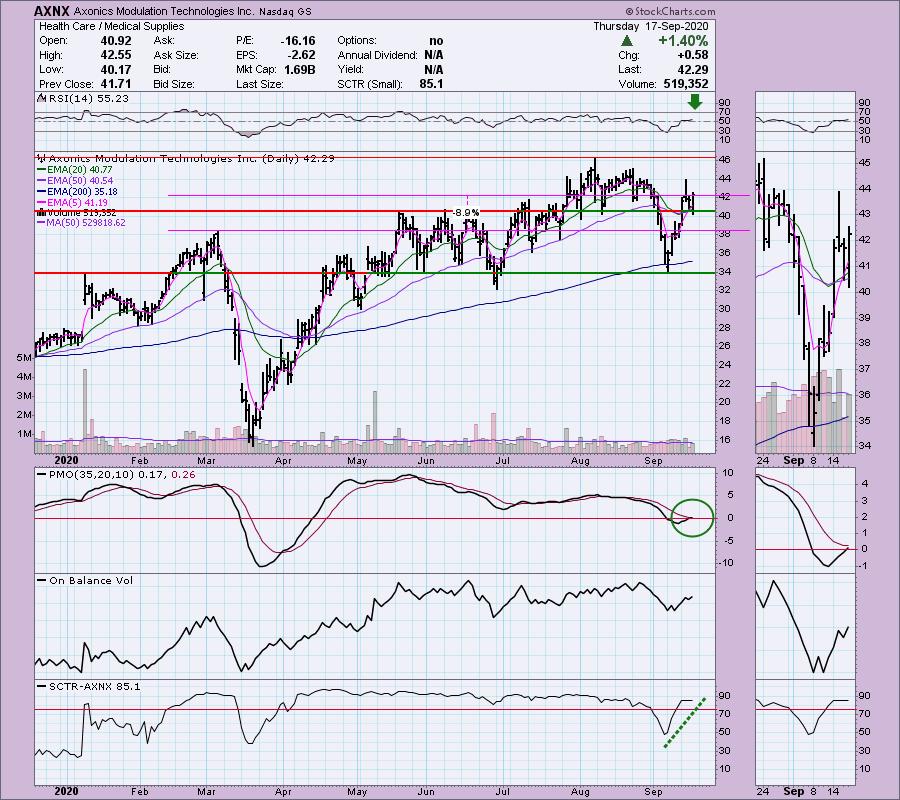
Task: Click the Yield label
Action: tap(351, 69)
